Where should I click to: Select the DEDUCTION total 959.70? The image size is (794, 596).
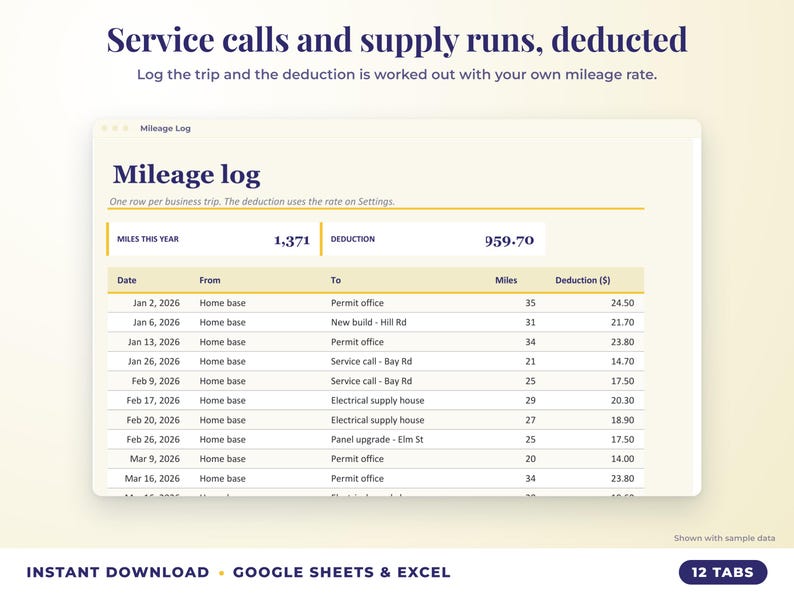[509, 240]
